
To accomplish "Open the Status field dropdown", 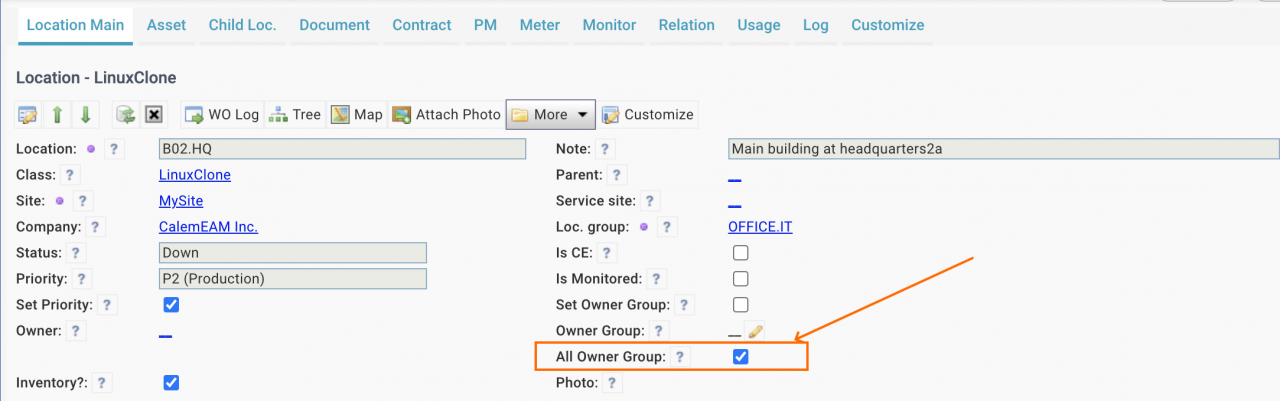I will click(x=293, y=253).
